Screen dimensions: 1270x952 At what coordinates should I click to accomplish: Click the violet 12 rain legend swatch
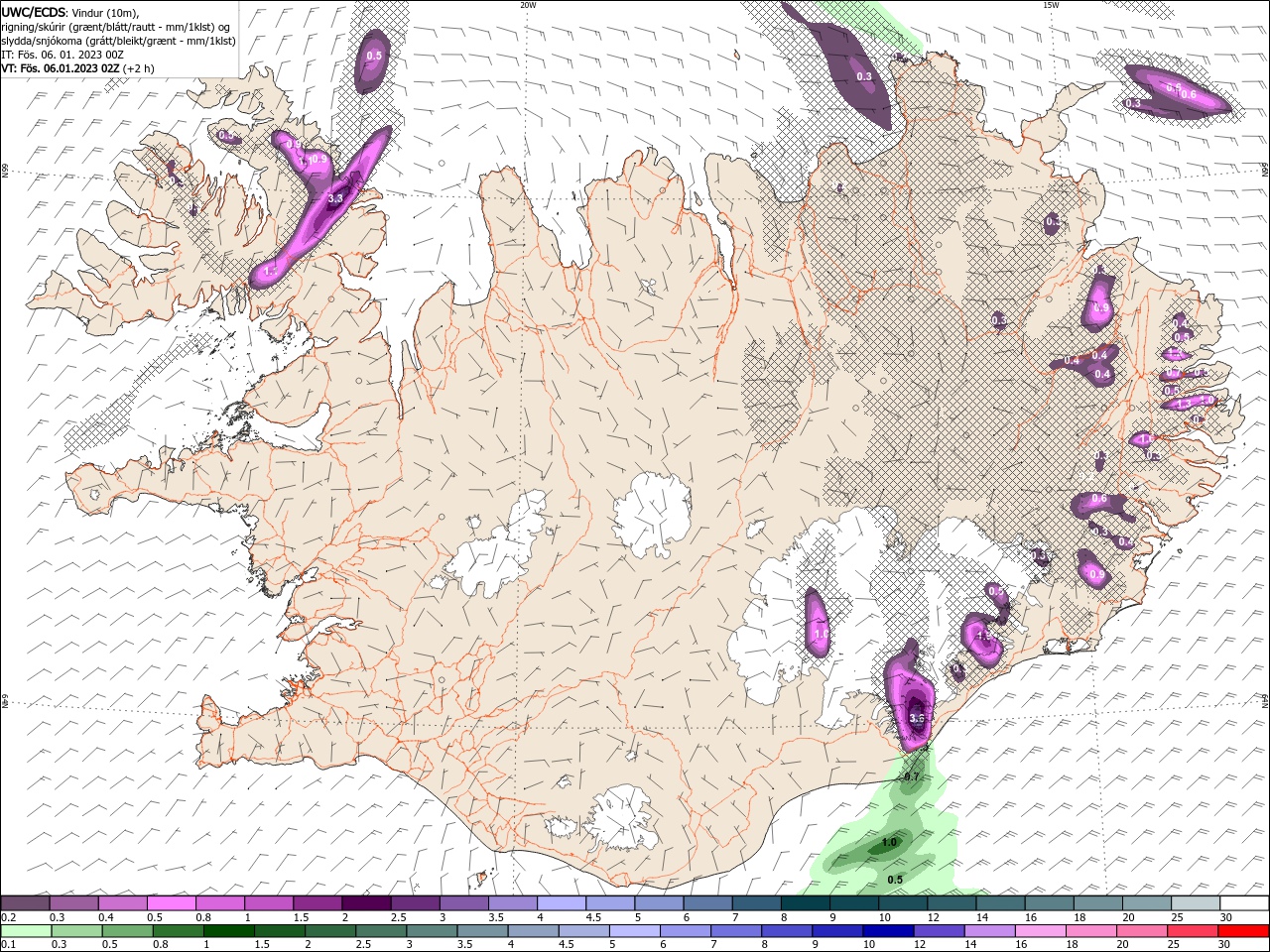click(938, 931)
